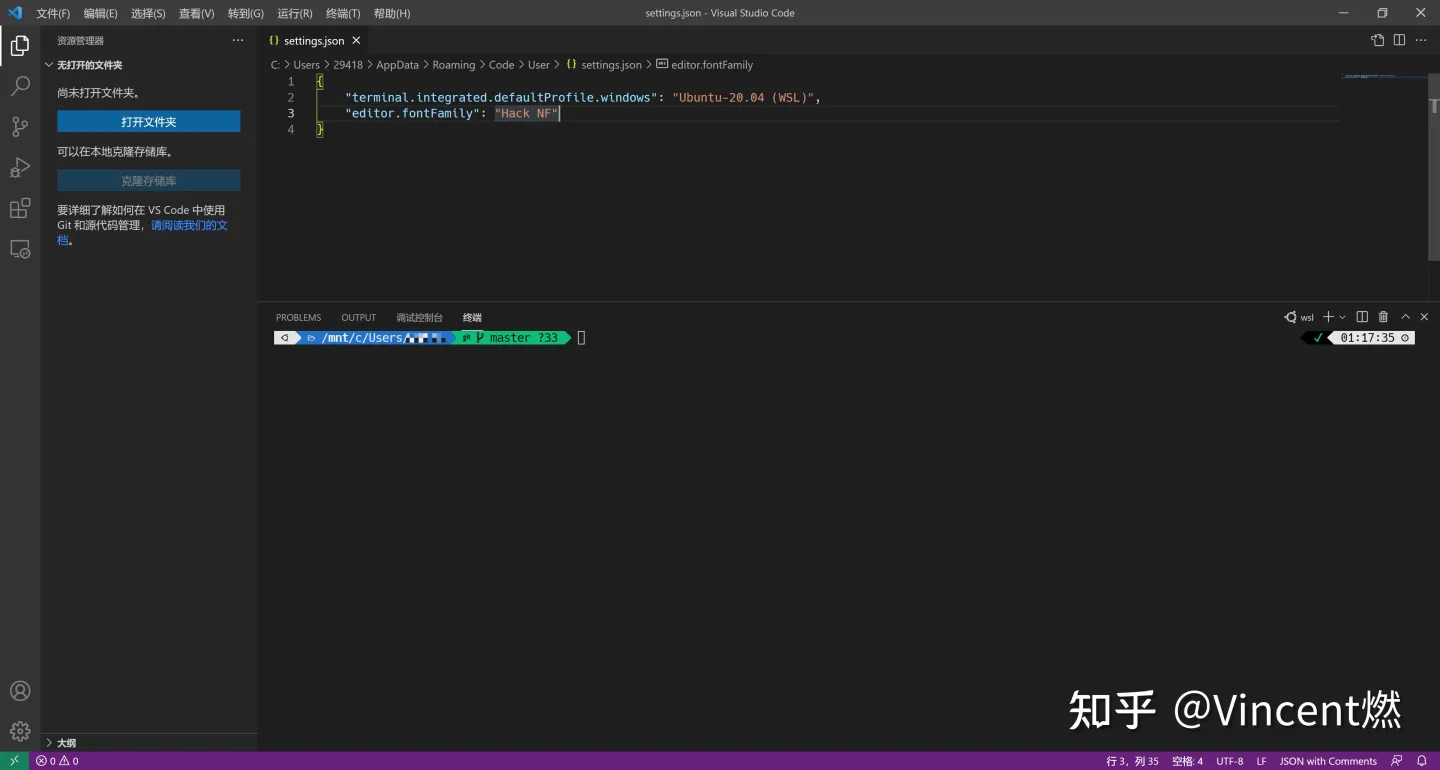This screenshot has height=770, width=1440.
Task: Maximize the panel with up chevron
Action: click(1405, 317)
